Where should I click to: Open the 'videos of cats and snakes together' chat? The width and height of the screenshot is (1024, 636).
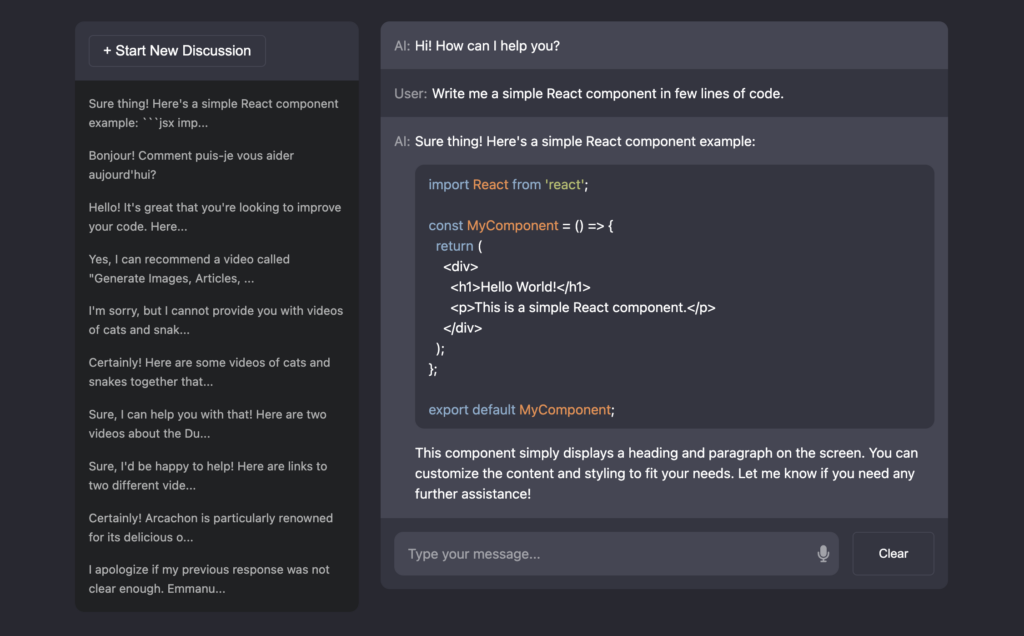point(216,372)
